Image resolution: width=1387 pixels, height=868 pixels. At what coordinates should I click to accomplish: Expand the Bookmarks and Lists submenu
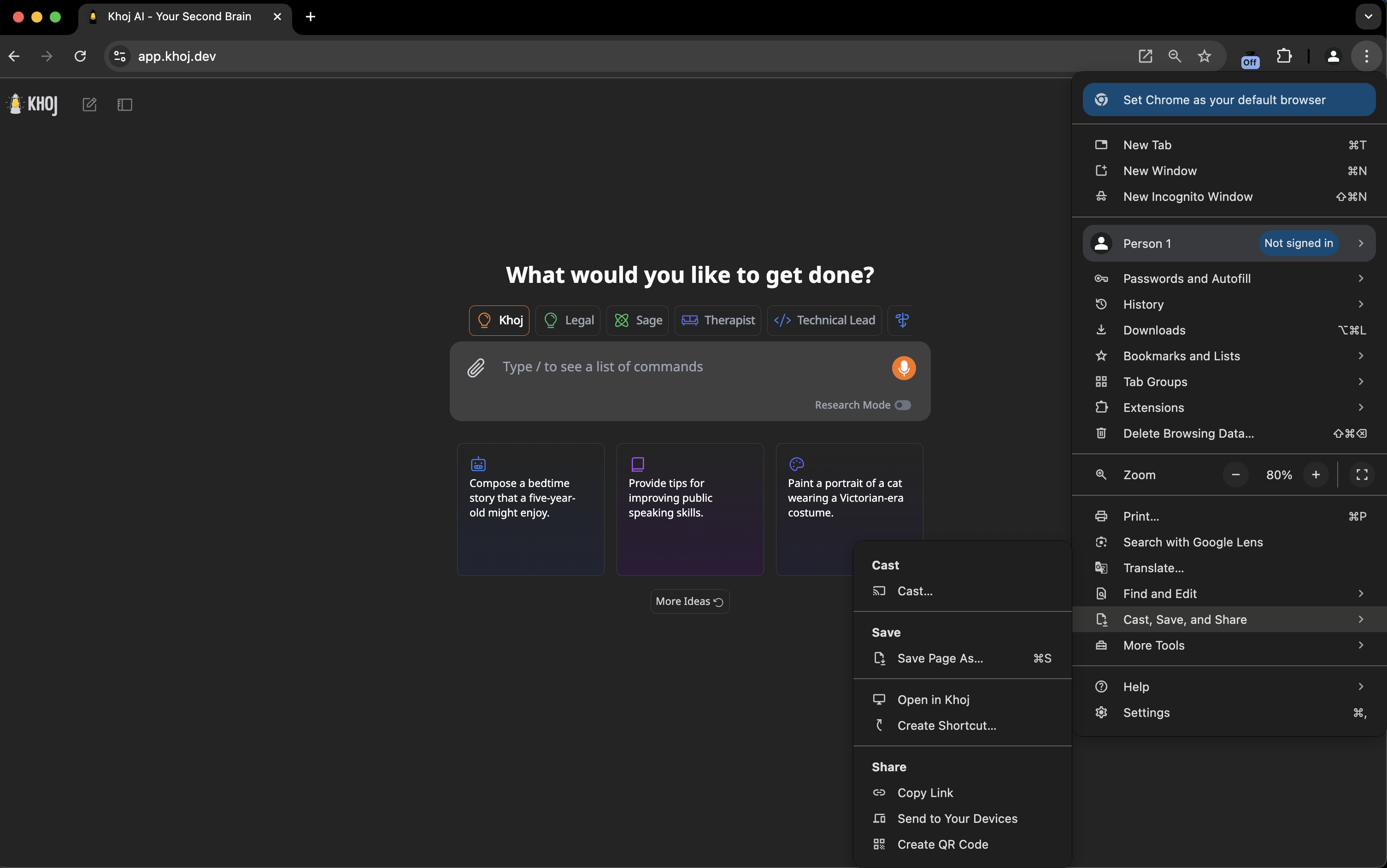pyautogui.click(x=1228, y=356)
